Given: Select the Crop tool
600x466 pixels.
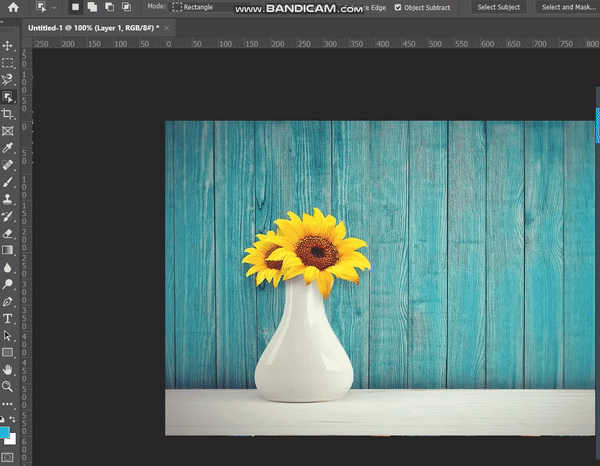Looking at the screenshot, I should tap(7, 114).
